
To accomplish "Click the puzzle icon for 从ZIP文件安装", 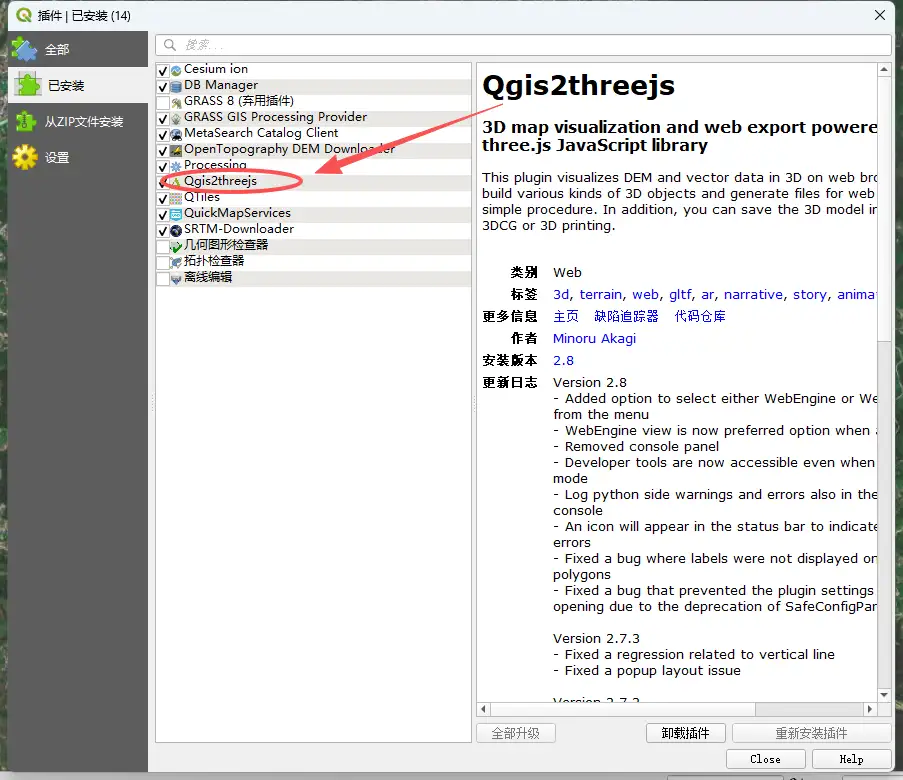I will coord(24,122).
